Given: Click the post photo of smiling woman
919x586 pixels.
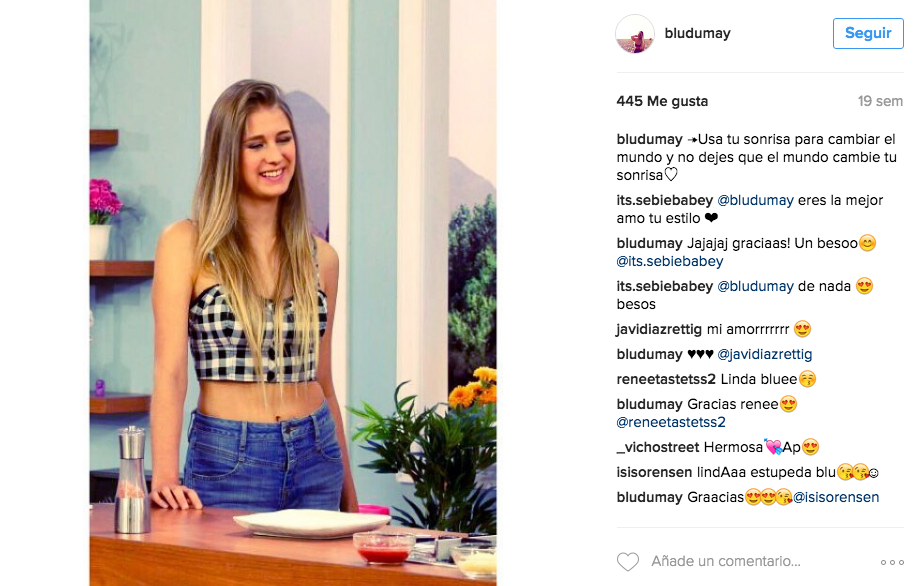Looking at the screenshot, I should tap(293, 293).
